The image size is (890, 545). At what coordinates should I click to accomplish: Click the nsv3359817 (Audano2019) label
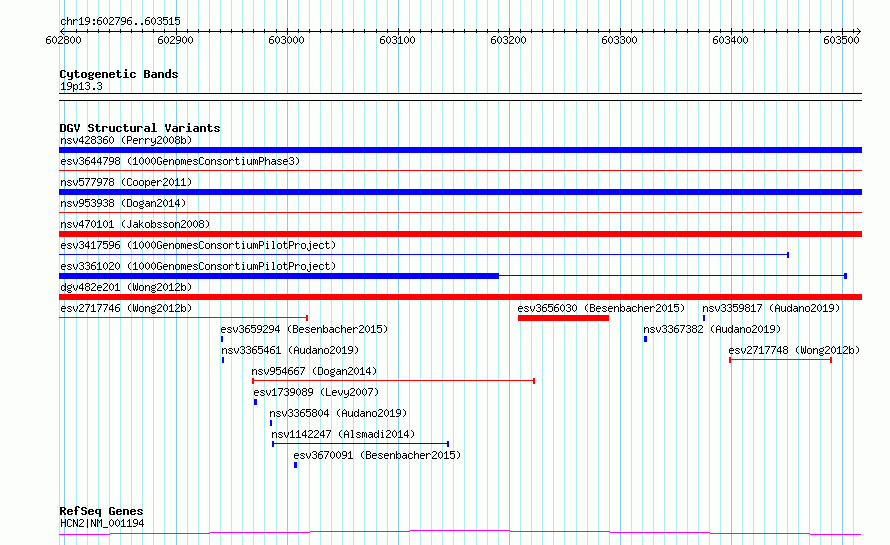[x=771, y=308]
